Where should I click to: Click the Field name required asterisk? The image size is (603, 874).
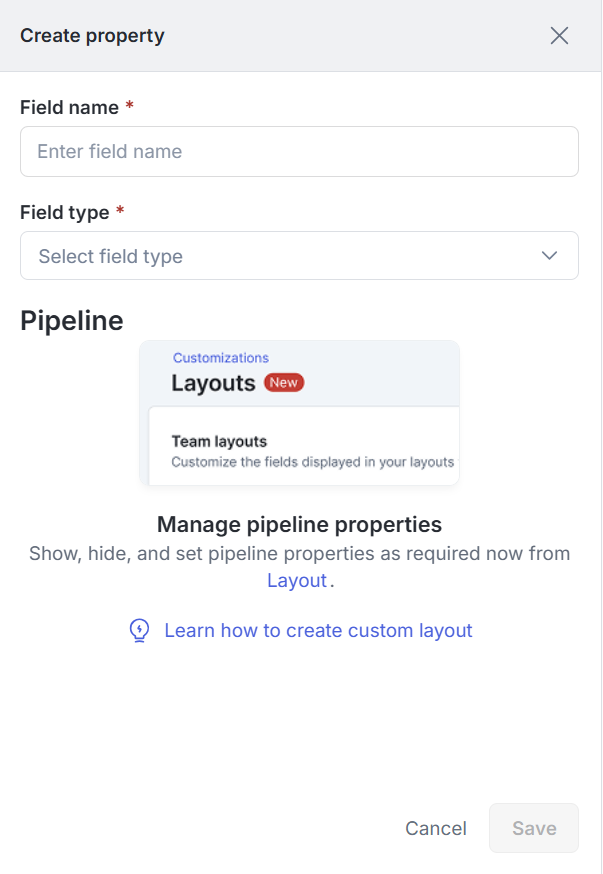[129, 106]
